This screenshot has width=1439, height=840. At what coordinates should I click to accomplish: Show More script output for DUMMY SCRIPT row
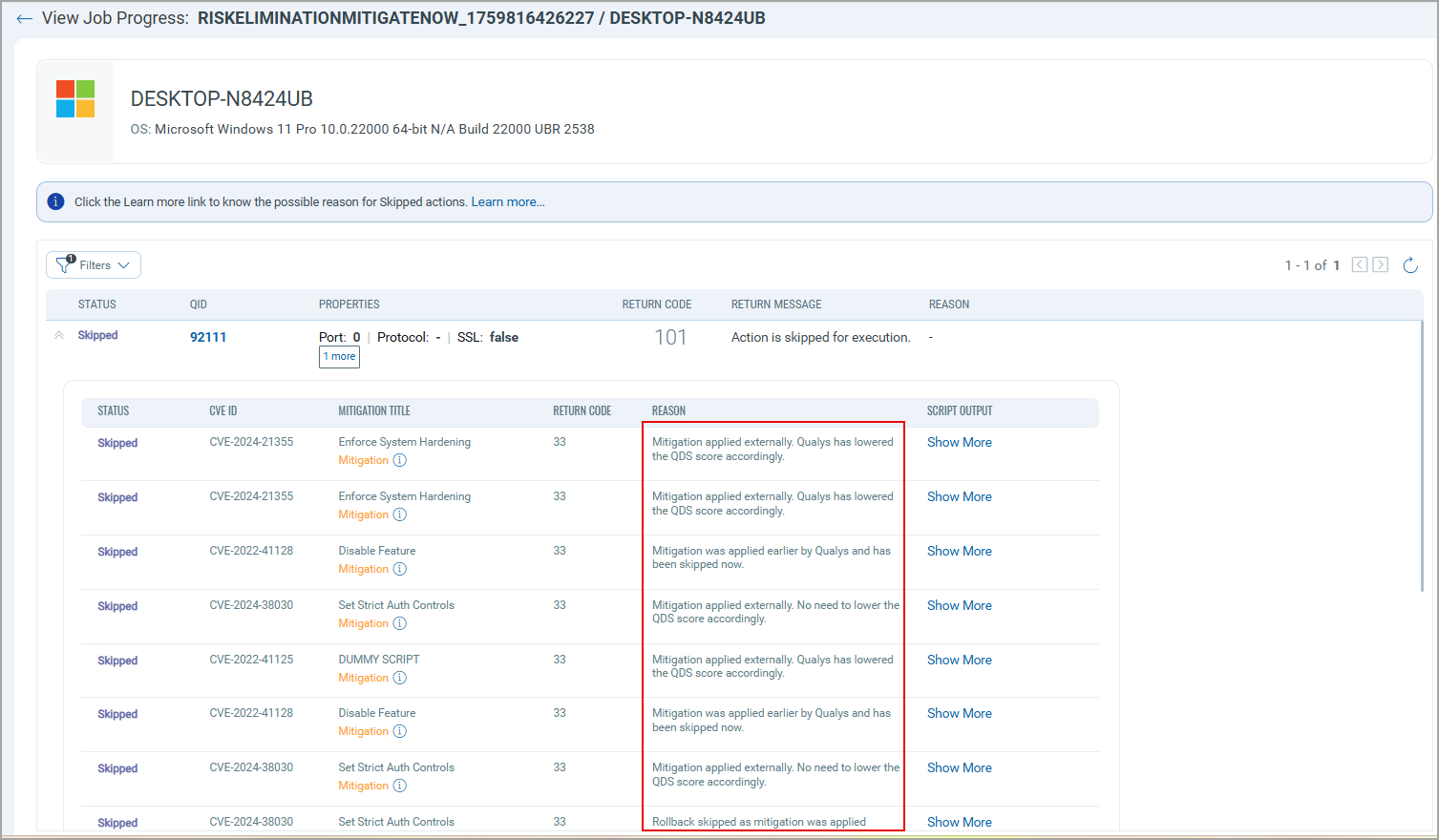point(959,660)
